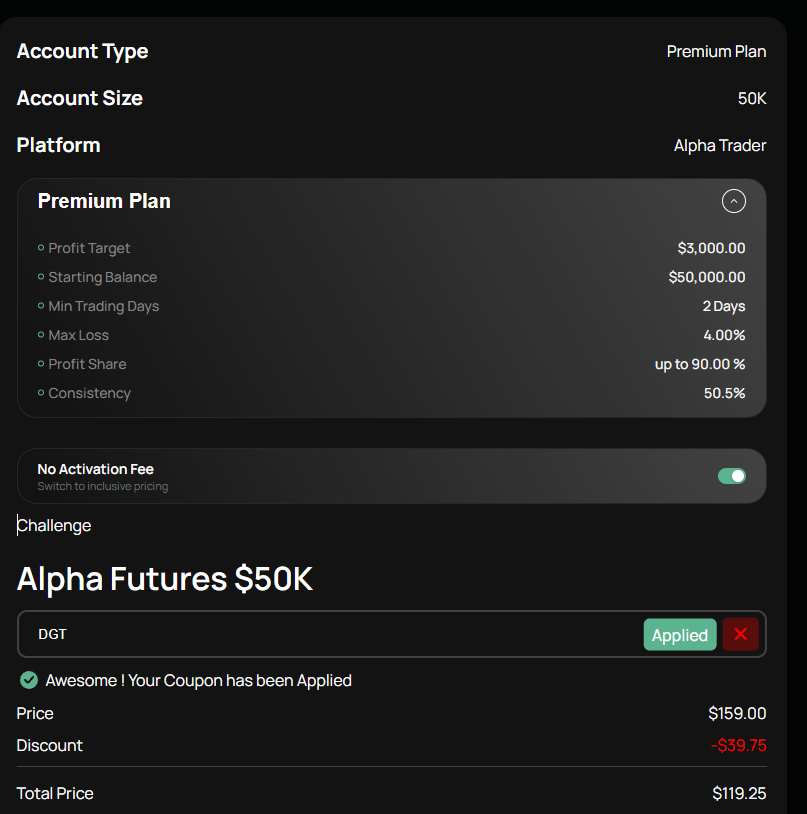This screenshot has height=814, width=807.
Task: Click the "Consistency" label
Action: point(89,394)
